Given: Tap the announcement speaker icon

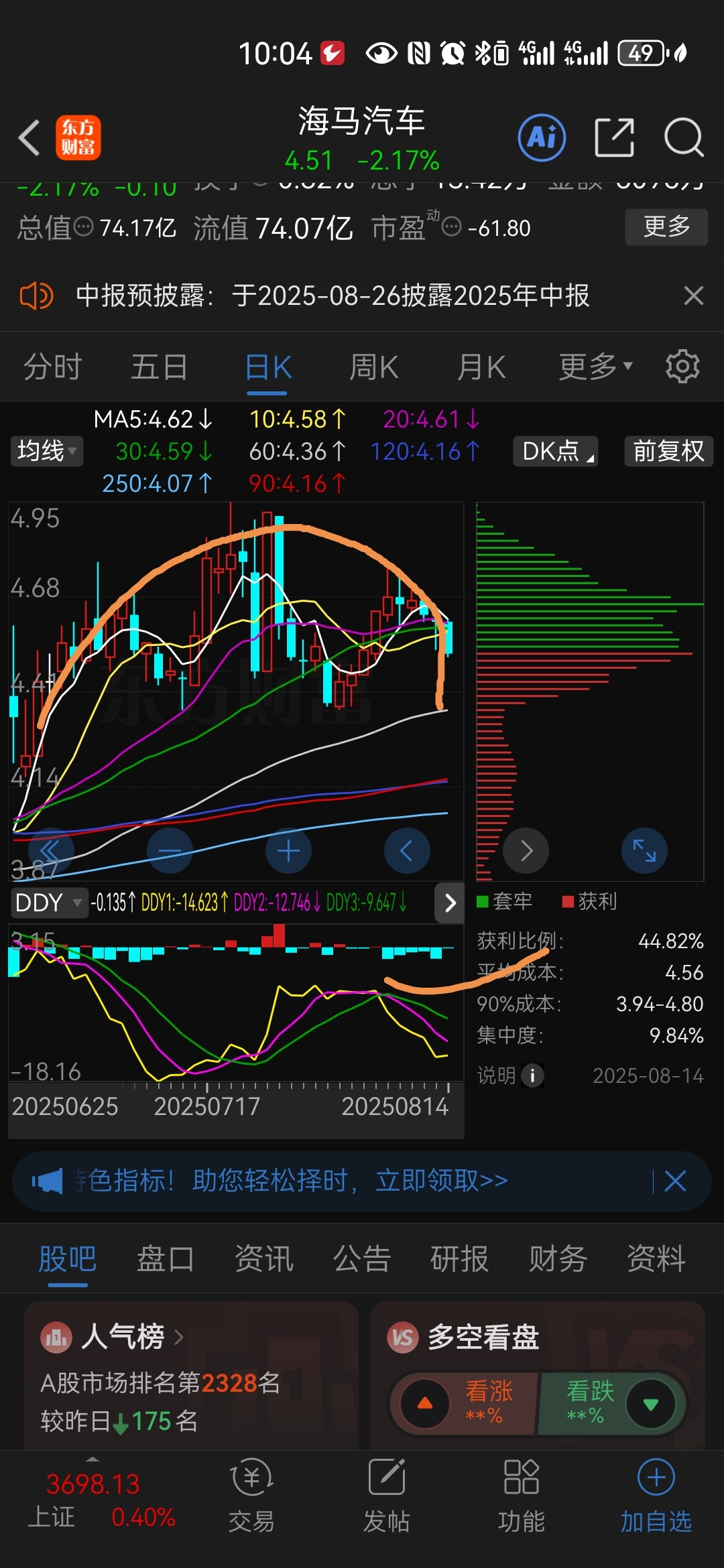Looking at the screenshot, I should coord(36,296).
